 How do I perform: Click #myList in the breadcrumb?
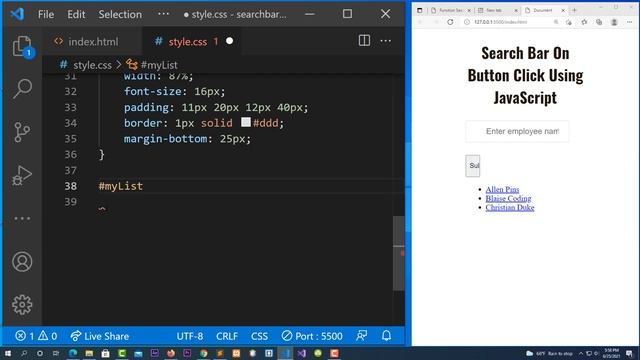click(159, 65)
